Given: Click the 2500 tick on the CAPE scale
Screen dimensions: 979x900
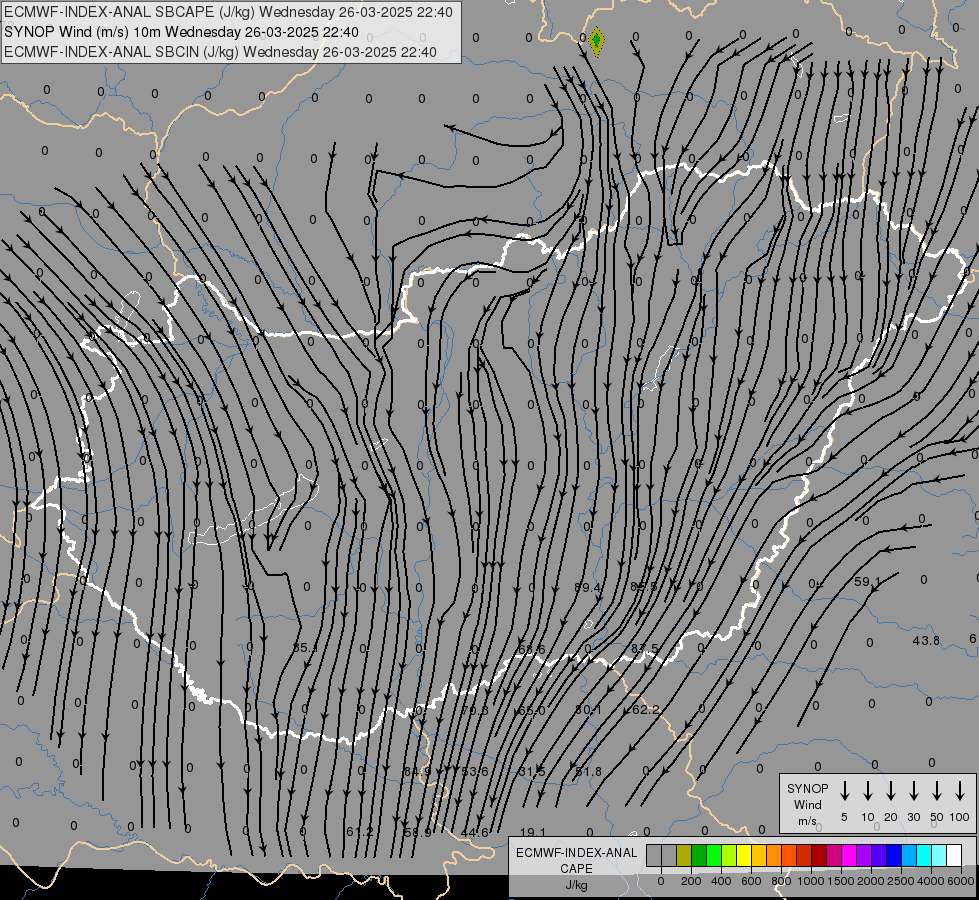Looking at the screenshot, I should click(901, 881).
